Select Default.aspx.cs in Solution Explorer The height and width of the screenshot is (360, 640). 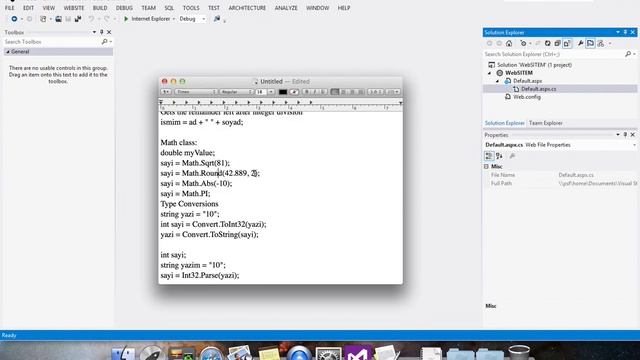tap(538, 89)
